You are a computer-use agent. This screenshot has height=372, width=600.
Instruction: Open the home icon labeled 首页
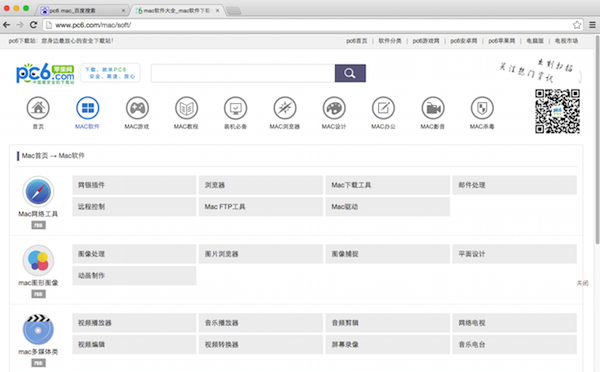point(38,108)
